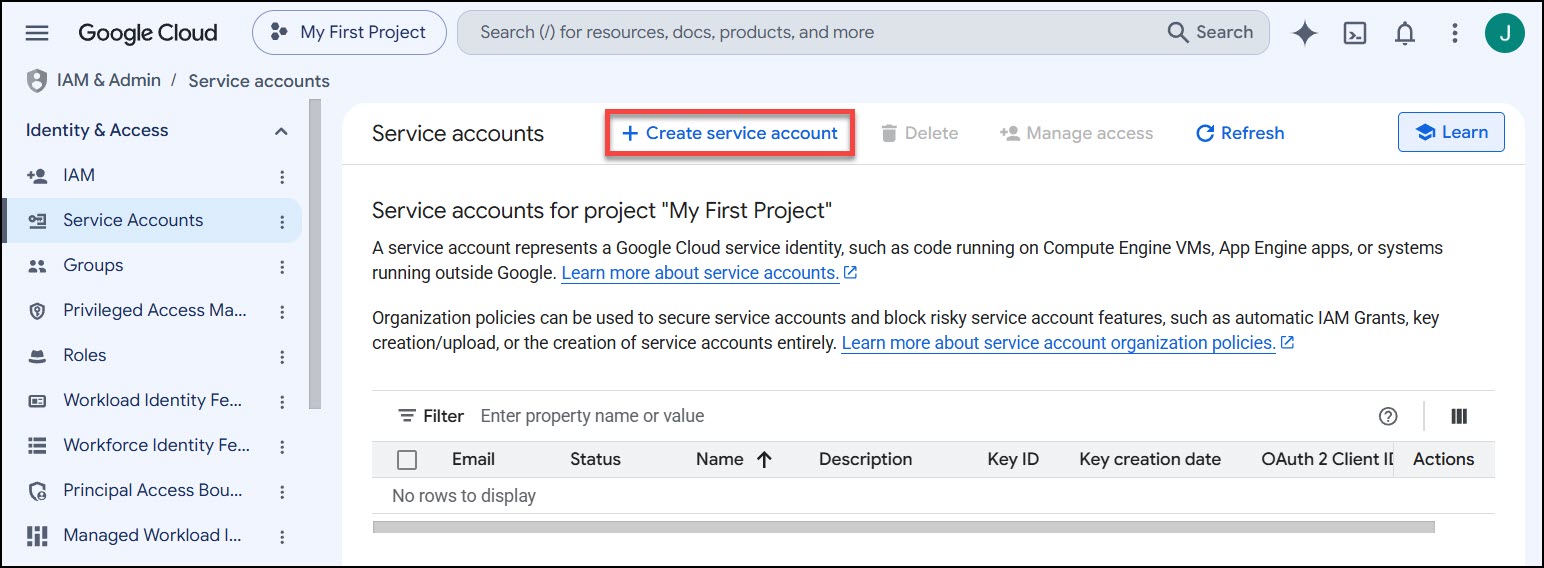Click the Status column header
The image size is (1544, 568).
(595, 460)
